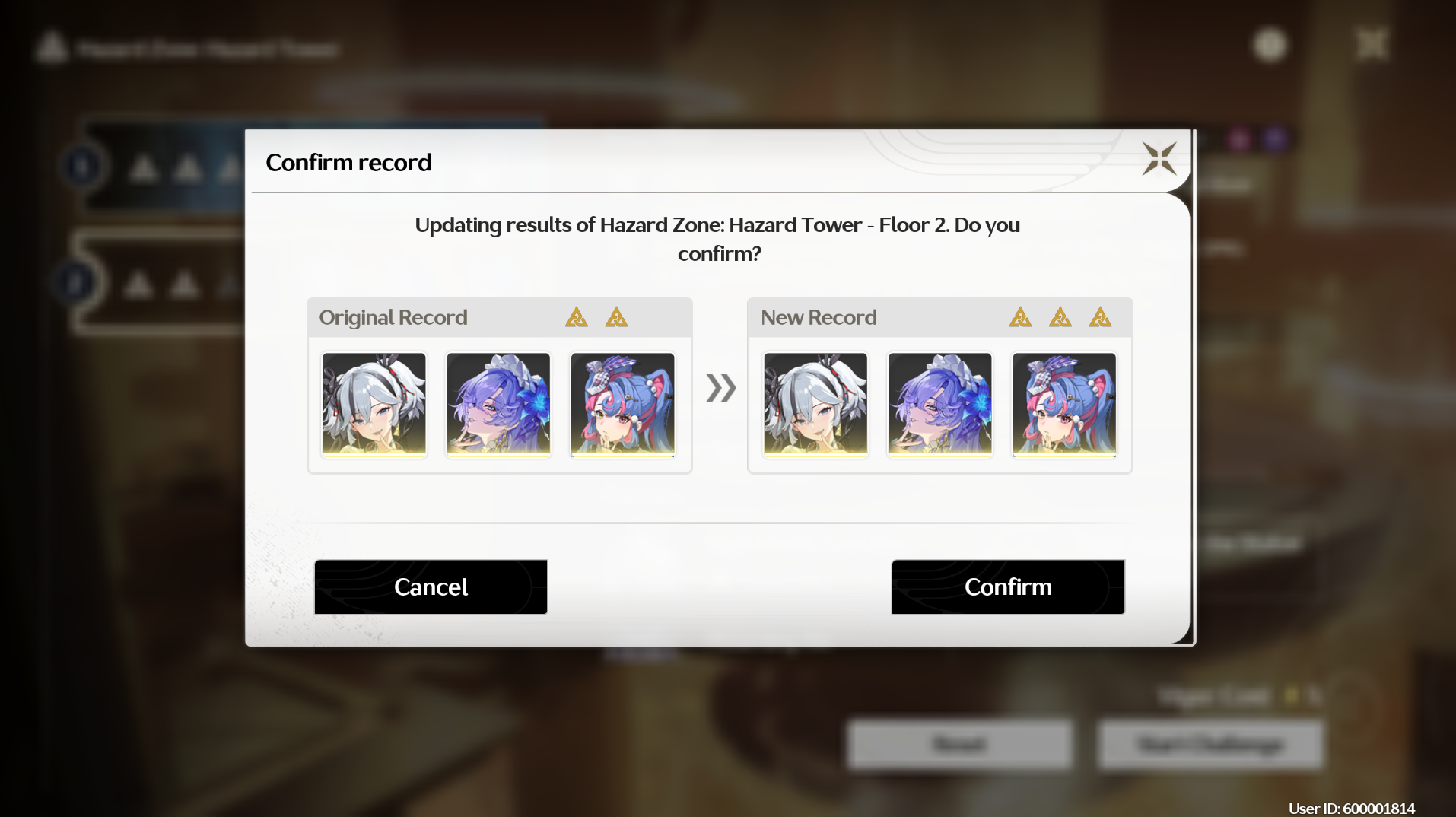Click the Original Record header label

click(393, 317)
